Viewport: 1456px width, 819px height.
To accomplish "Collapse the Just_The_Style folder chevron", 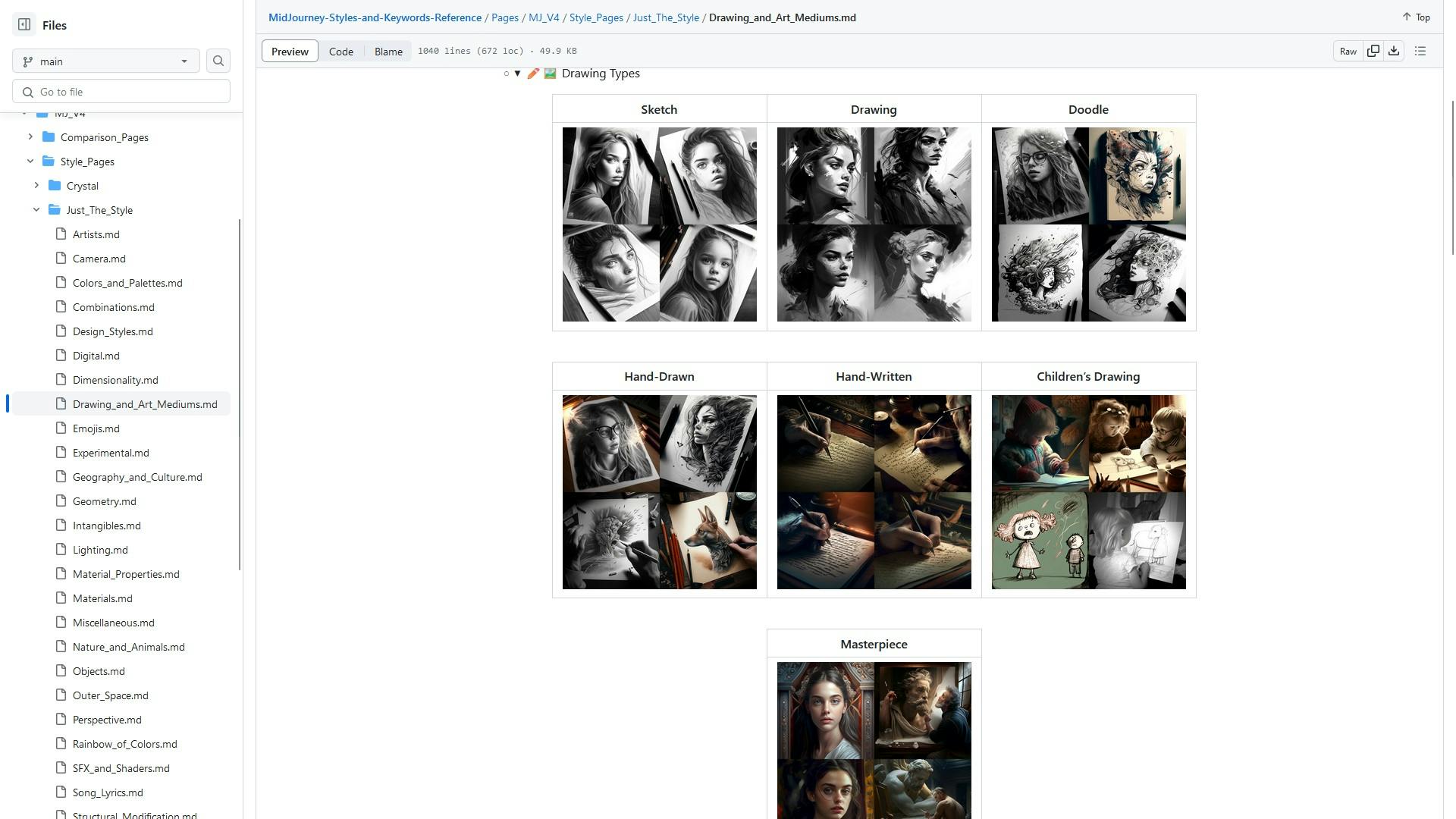I will click(x=36, y=210).
